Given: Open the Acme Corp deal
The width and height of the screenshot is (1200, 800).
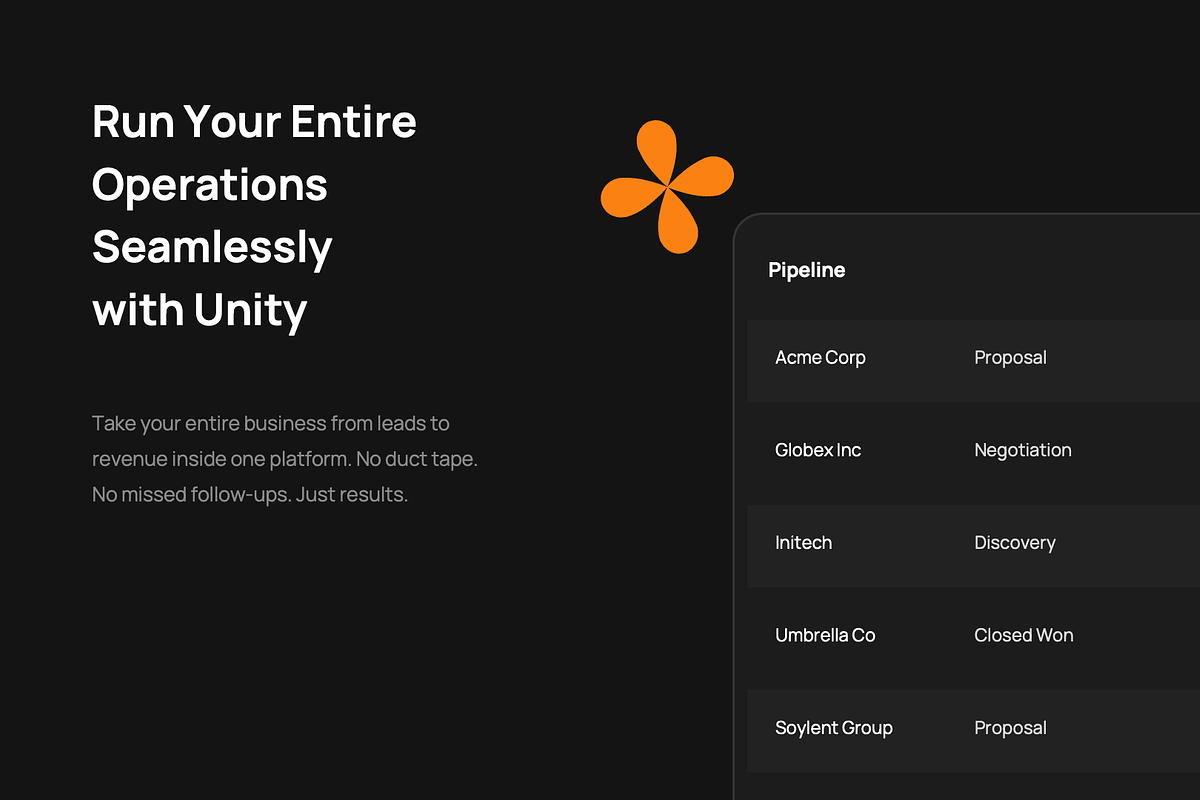Looking at the screenshot, I should 820,358.
